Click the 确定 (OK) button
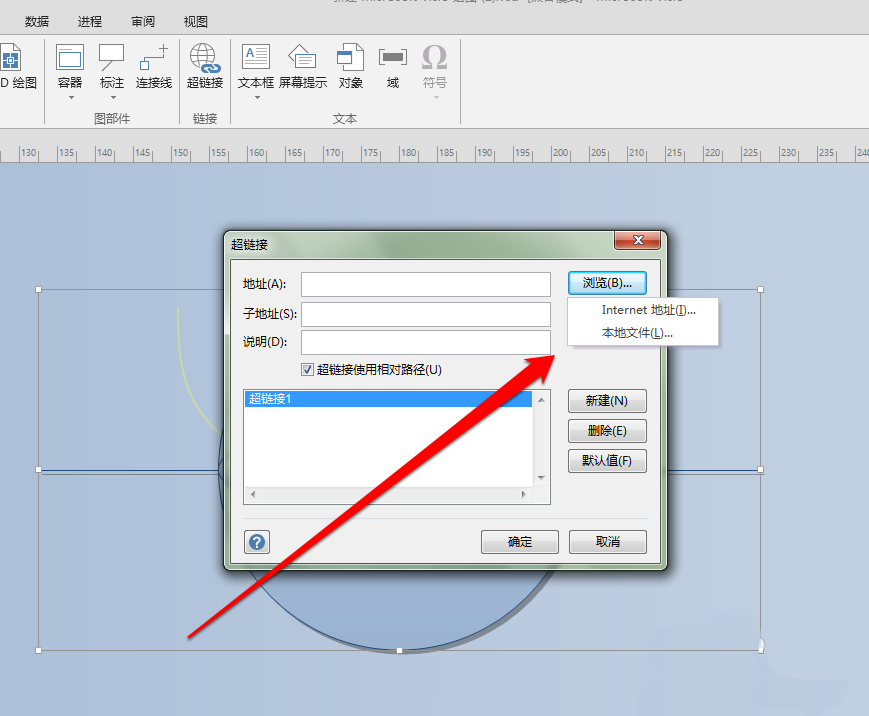Image resolution: width=869 pixels, height=716 pixels. (519, 541)
